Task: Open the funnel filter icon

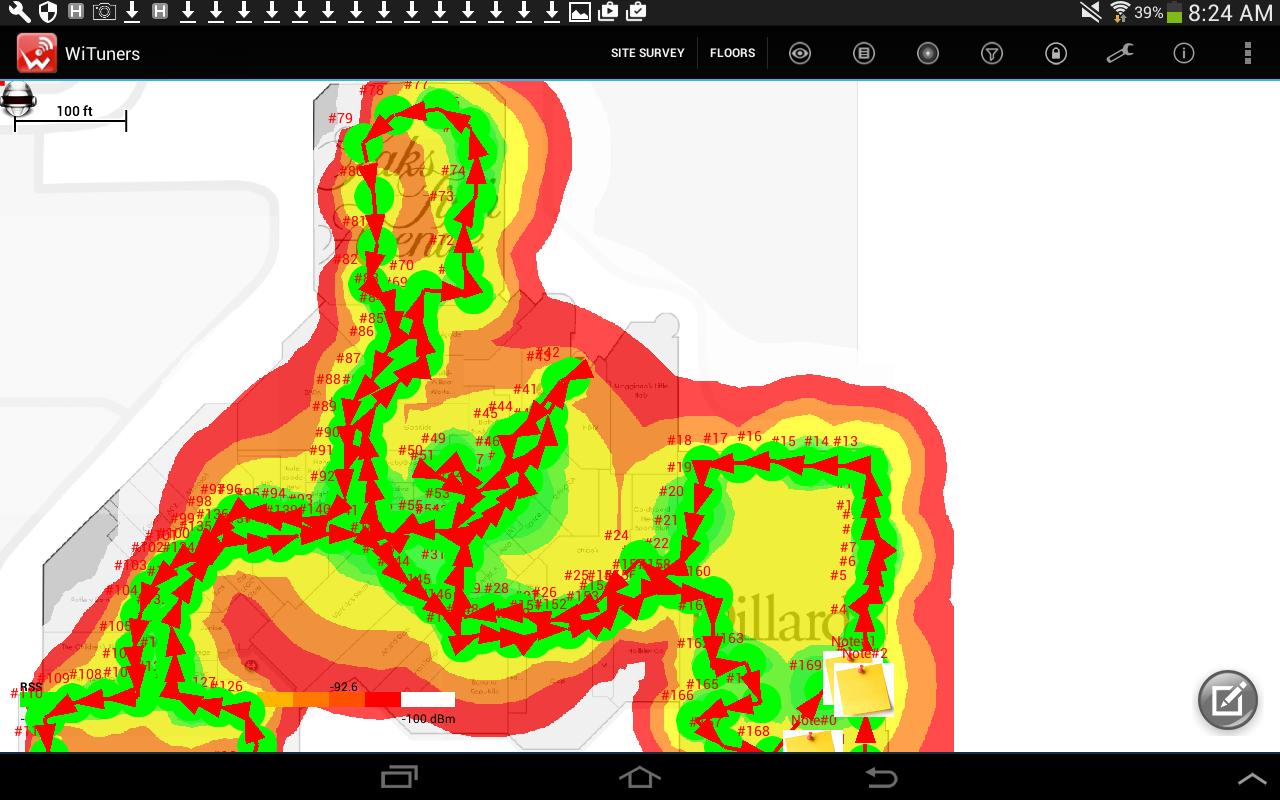Action: pos(992,54)
